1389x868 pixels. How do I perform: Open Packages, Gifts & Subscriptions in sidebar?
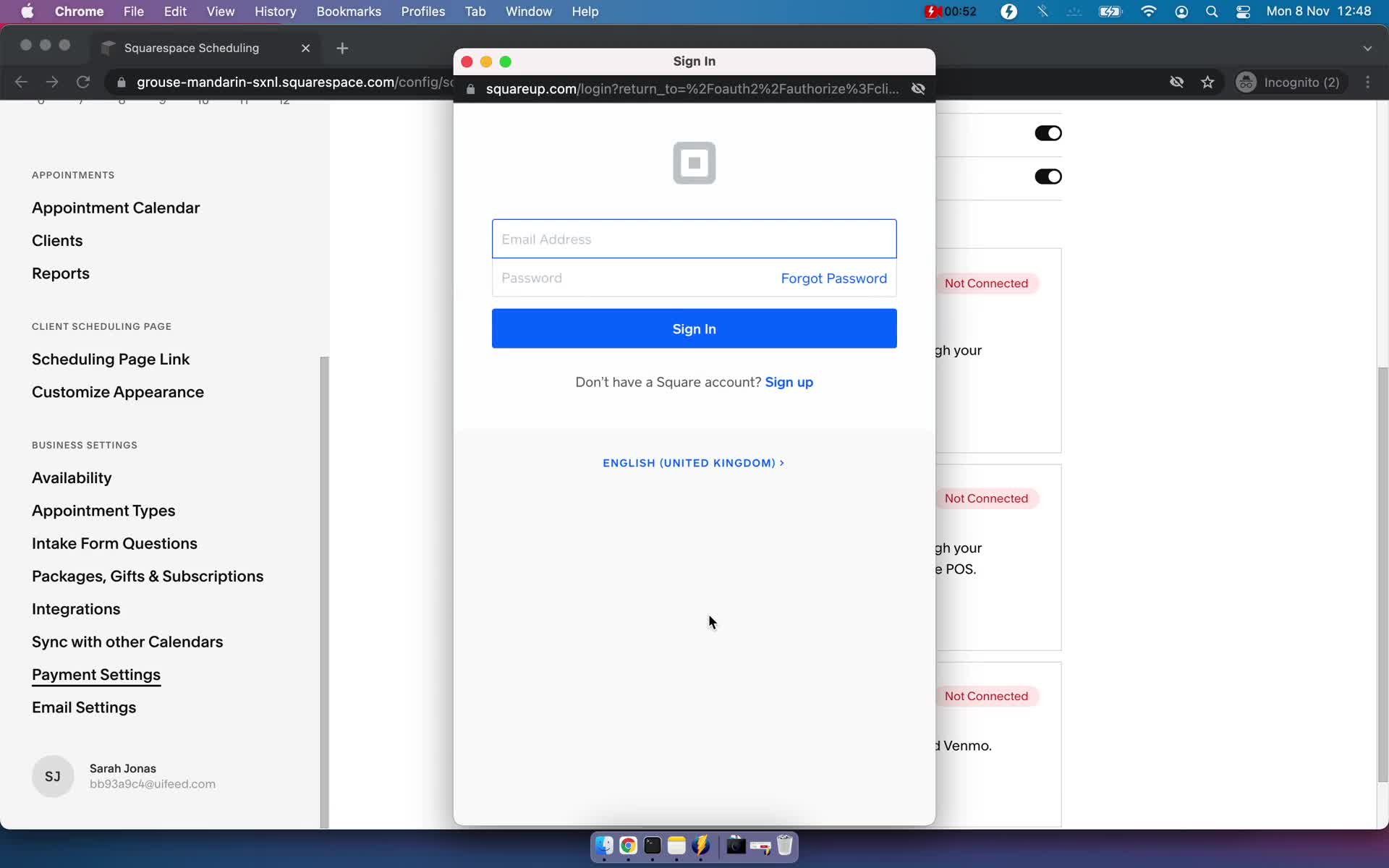click(x=148, y=576)
